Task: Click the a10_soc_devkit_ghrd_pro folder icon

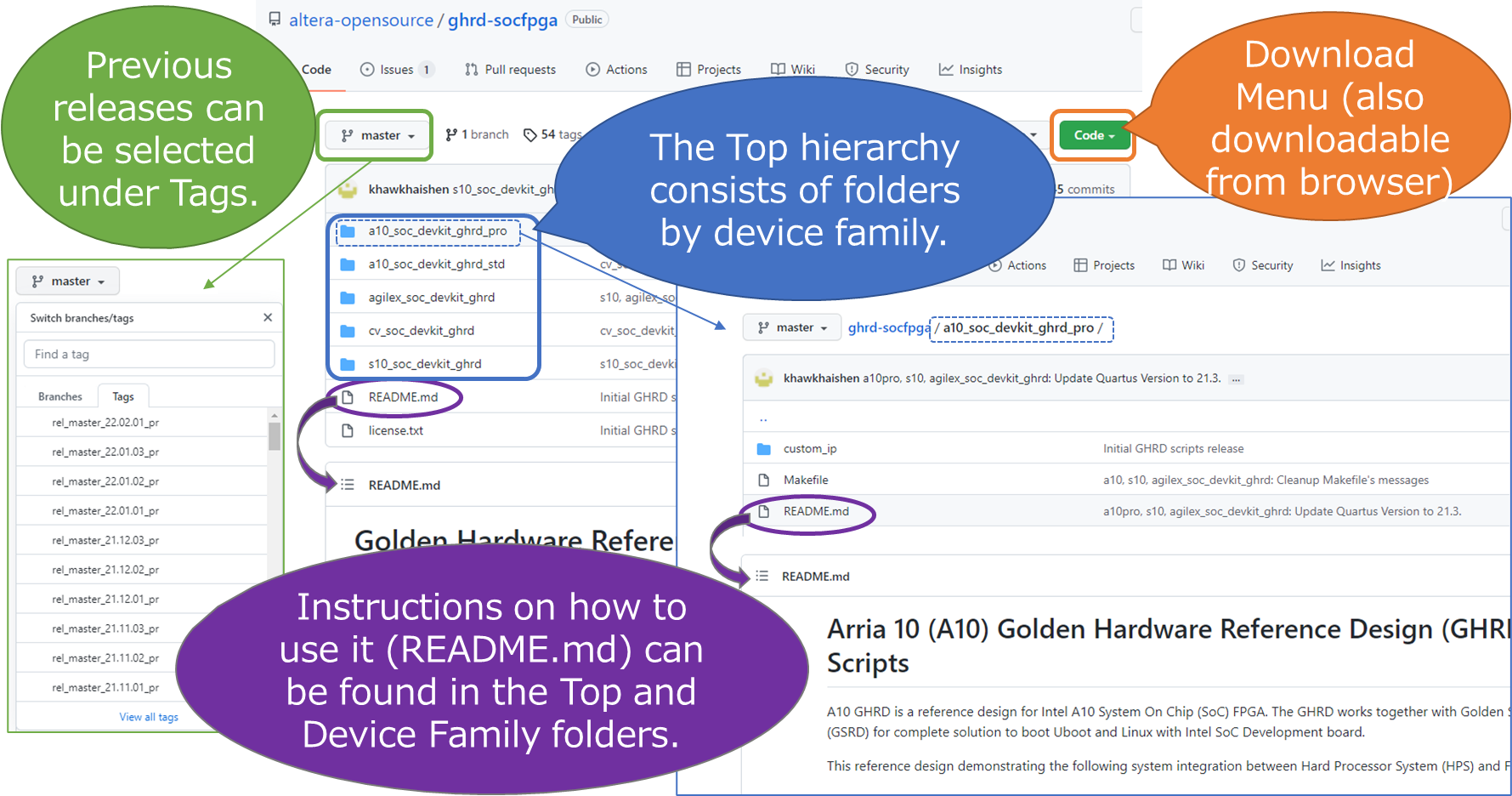Action: (x=348, y=231)
